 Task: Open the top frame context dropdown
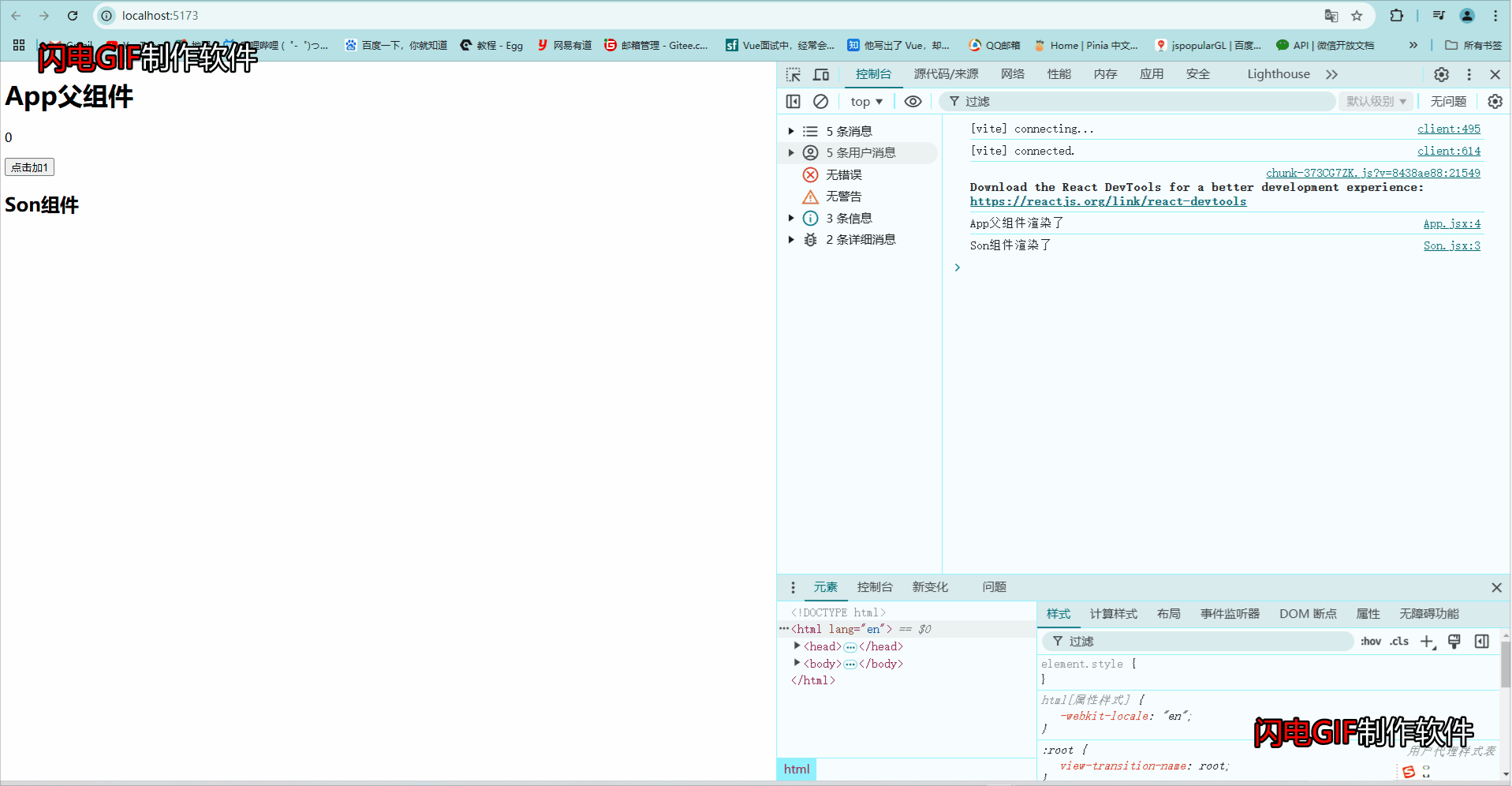point(865,101)
